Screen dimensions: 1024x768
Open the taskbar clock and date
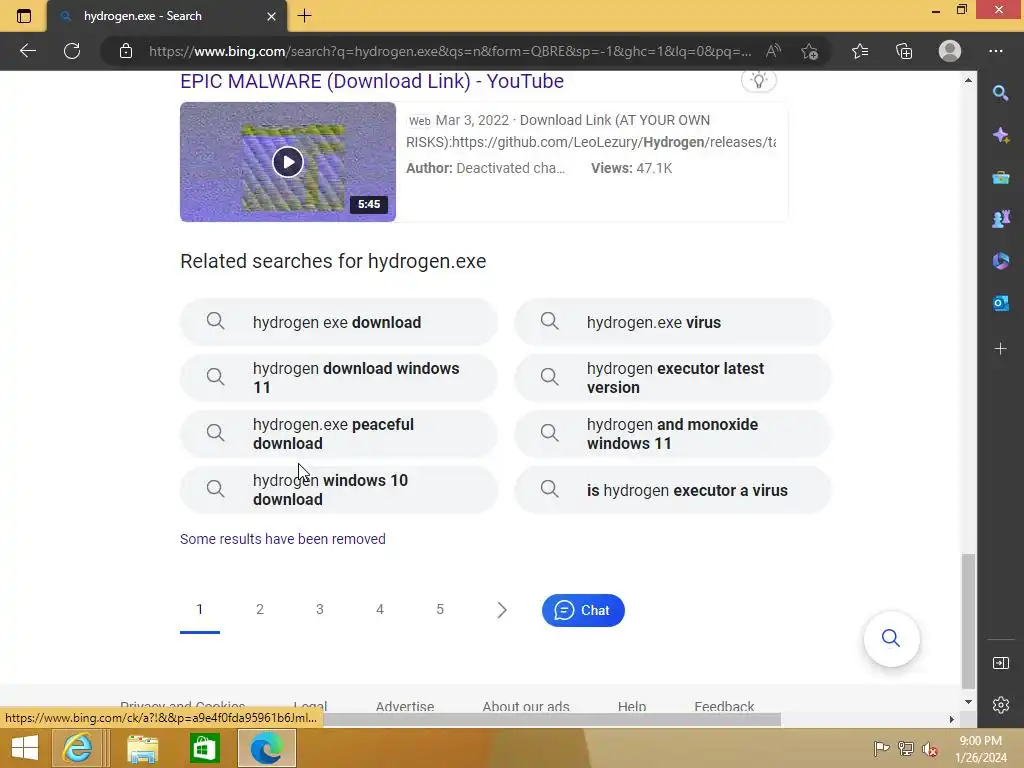[980, 749]
